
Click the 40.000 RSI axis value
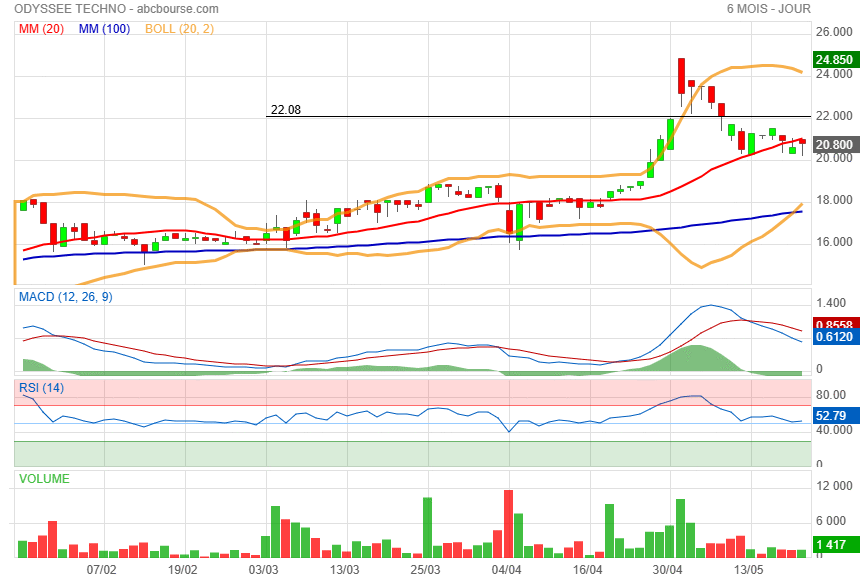[x=834, y=430]
